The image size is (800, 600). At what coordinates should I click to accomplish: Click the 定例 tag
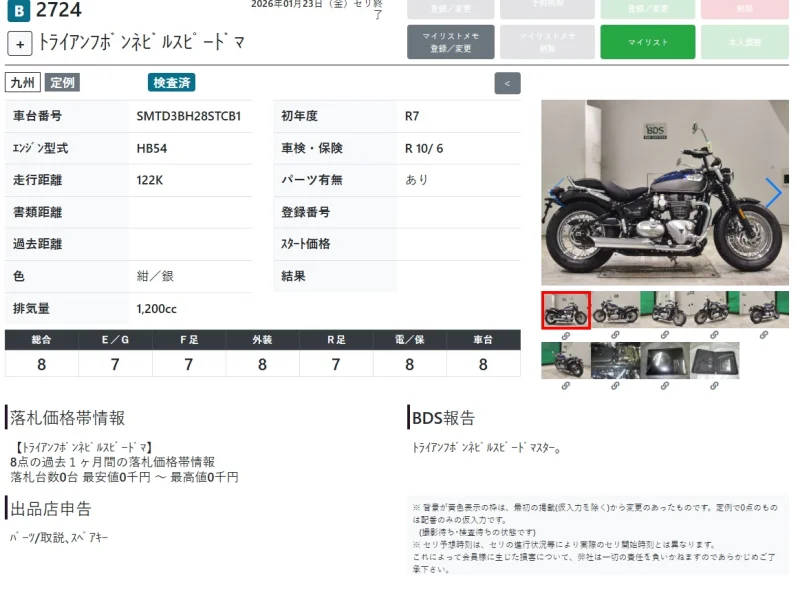coord(62,83)
